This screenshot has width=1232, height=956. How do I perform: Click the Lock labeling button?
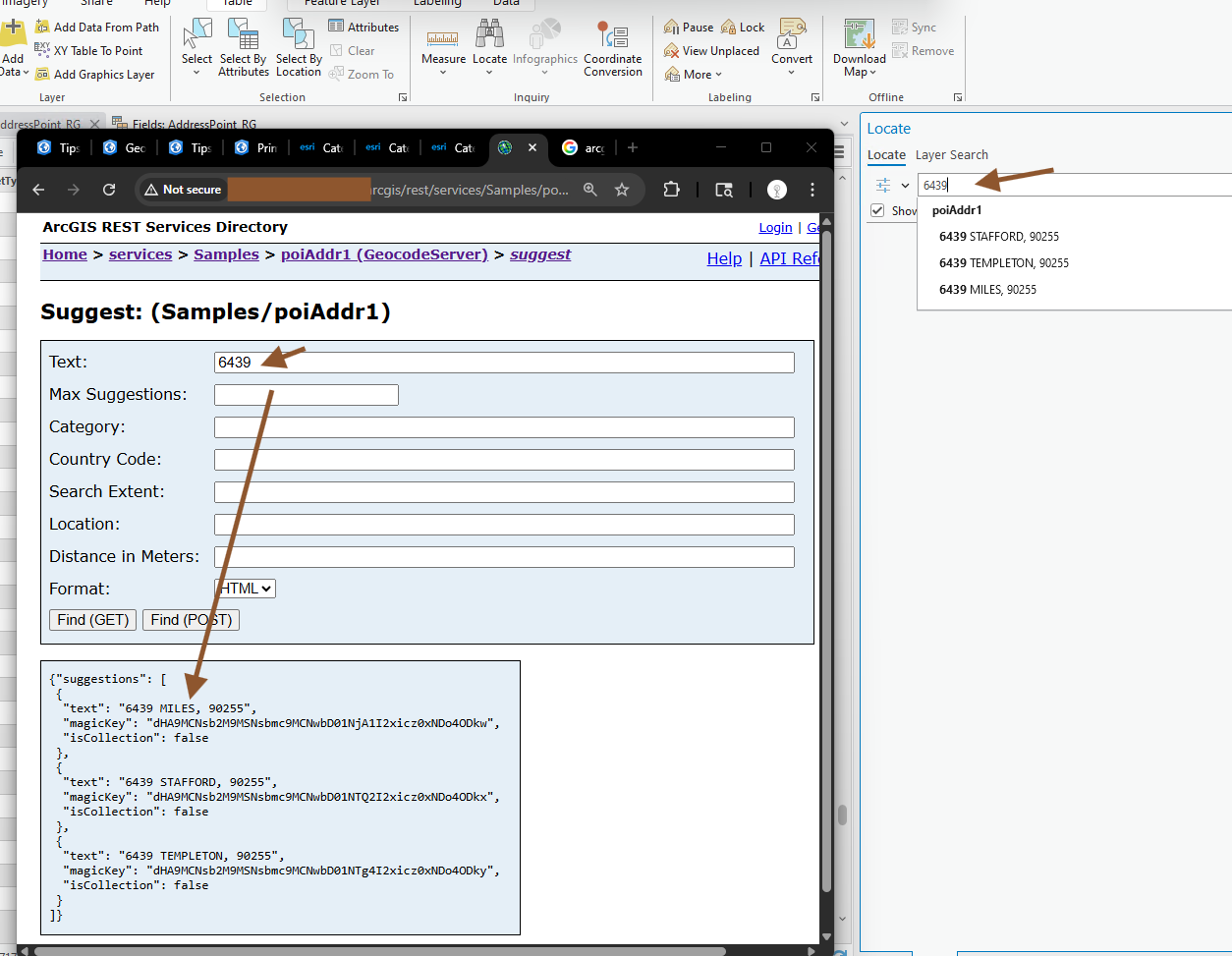point(743,28)
